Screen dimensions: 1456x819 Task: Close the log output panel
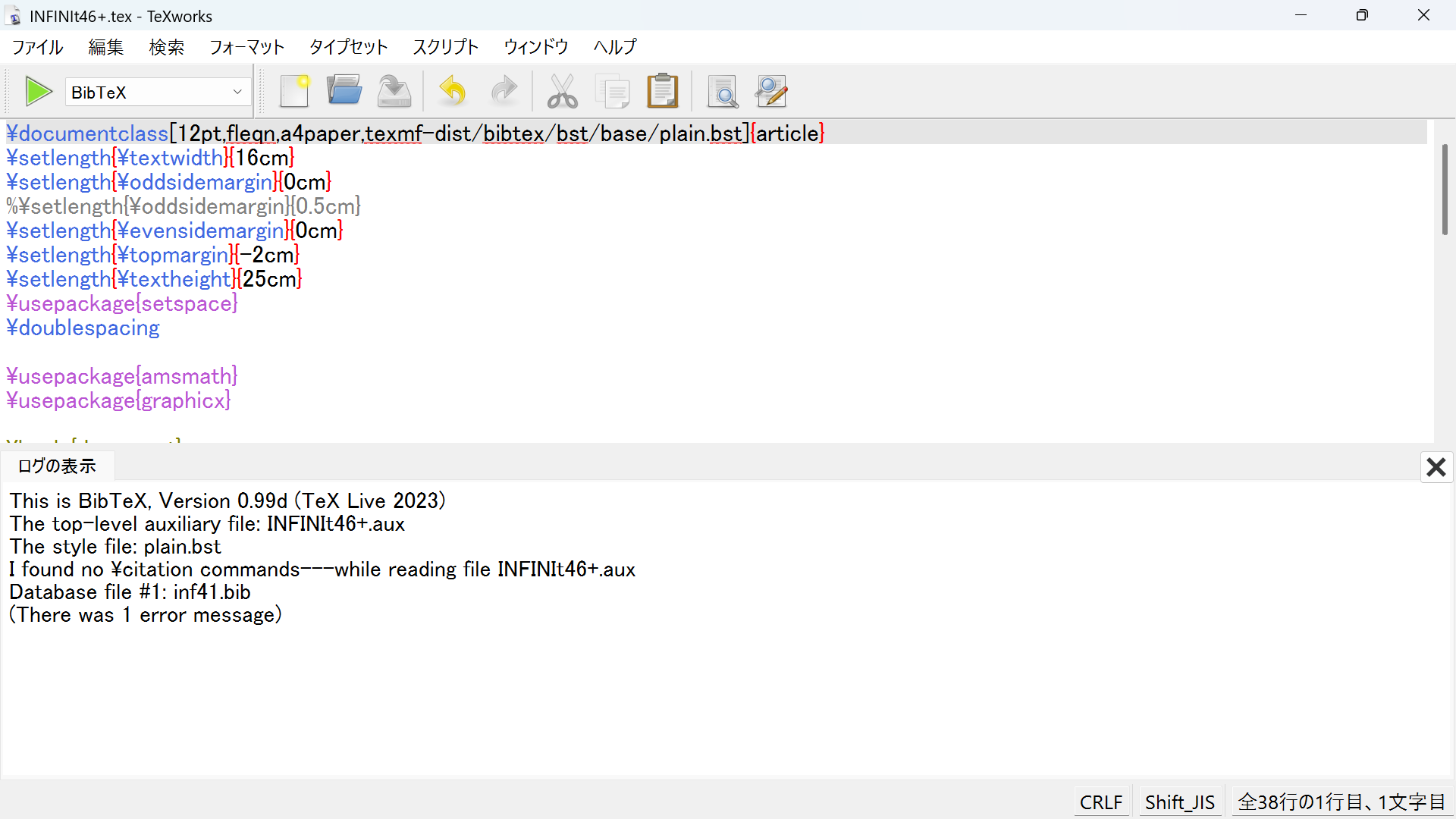click(1436, 467)
